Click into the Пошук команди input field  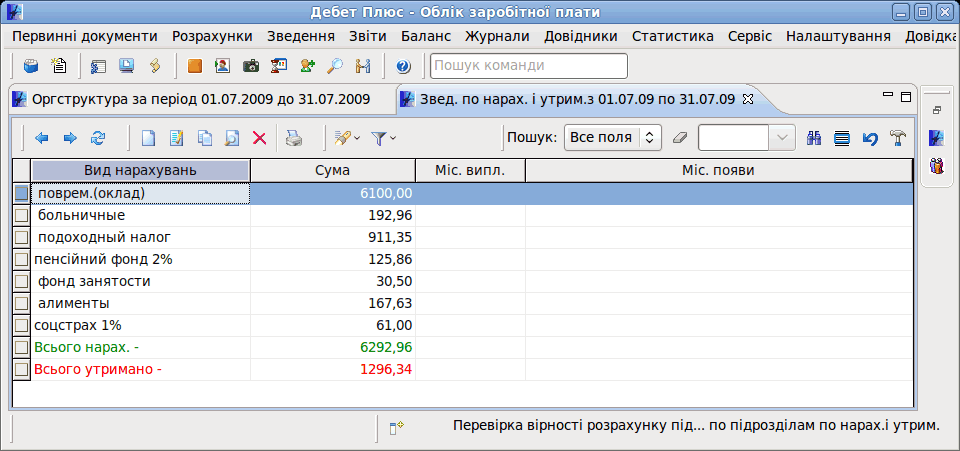(x=529, y=66)
